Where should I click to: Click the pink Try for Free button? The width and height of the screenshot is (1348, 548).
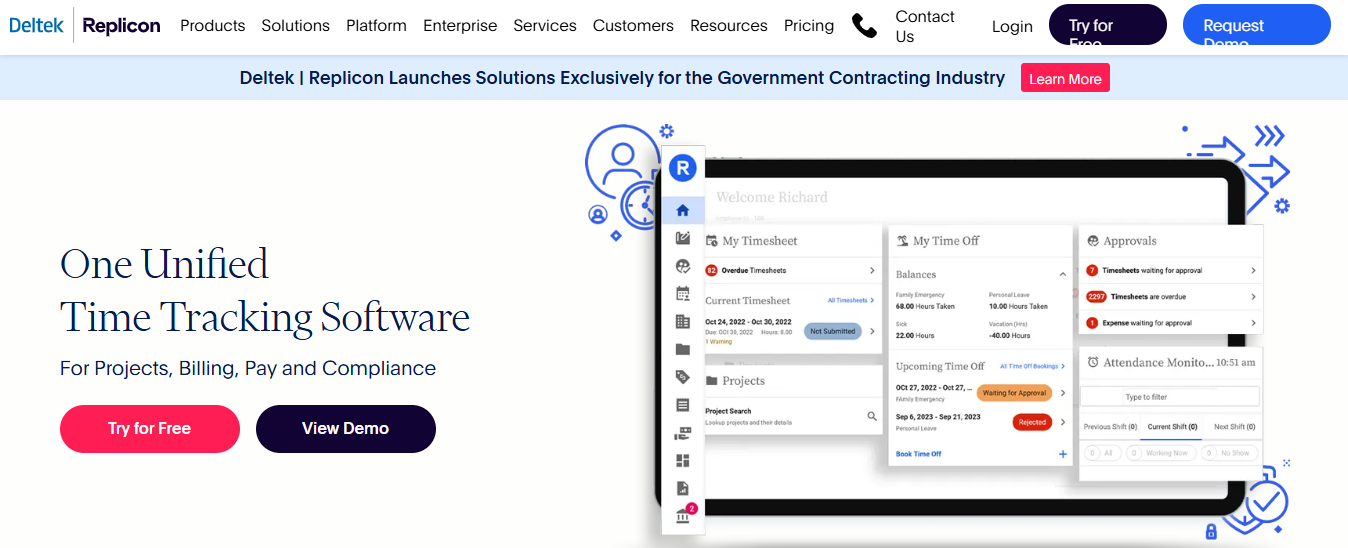[x=150, y=429]
